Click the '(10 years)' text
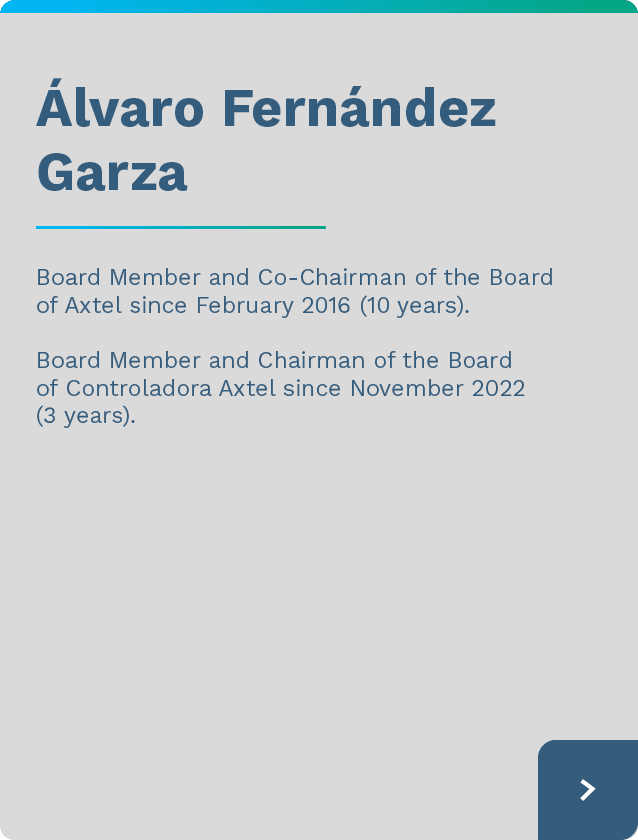638x840 pixels. point(414,305)
